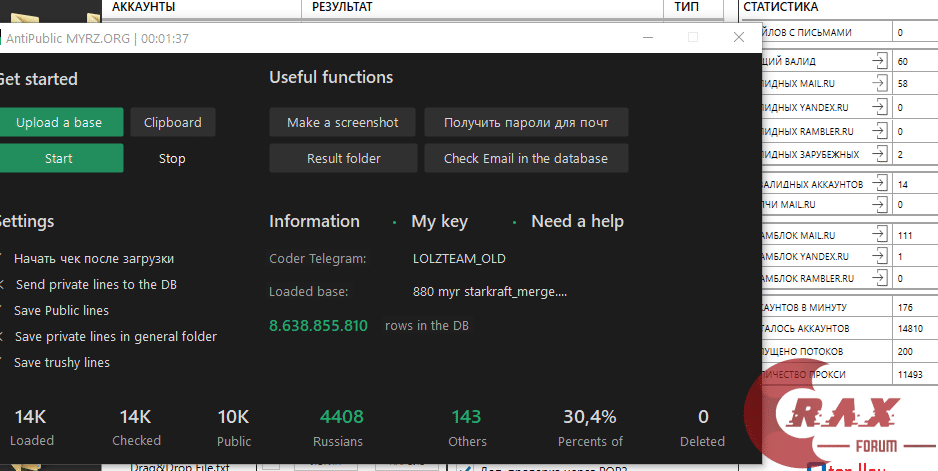
Task: Click the '14K Checked' counter
Action: click(x=136, y=427)
